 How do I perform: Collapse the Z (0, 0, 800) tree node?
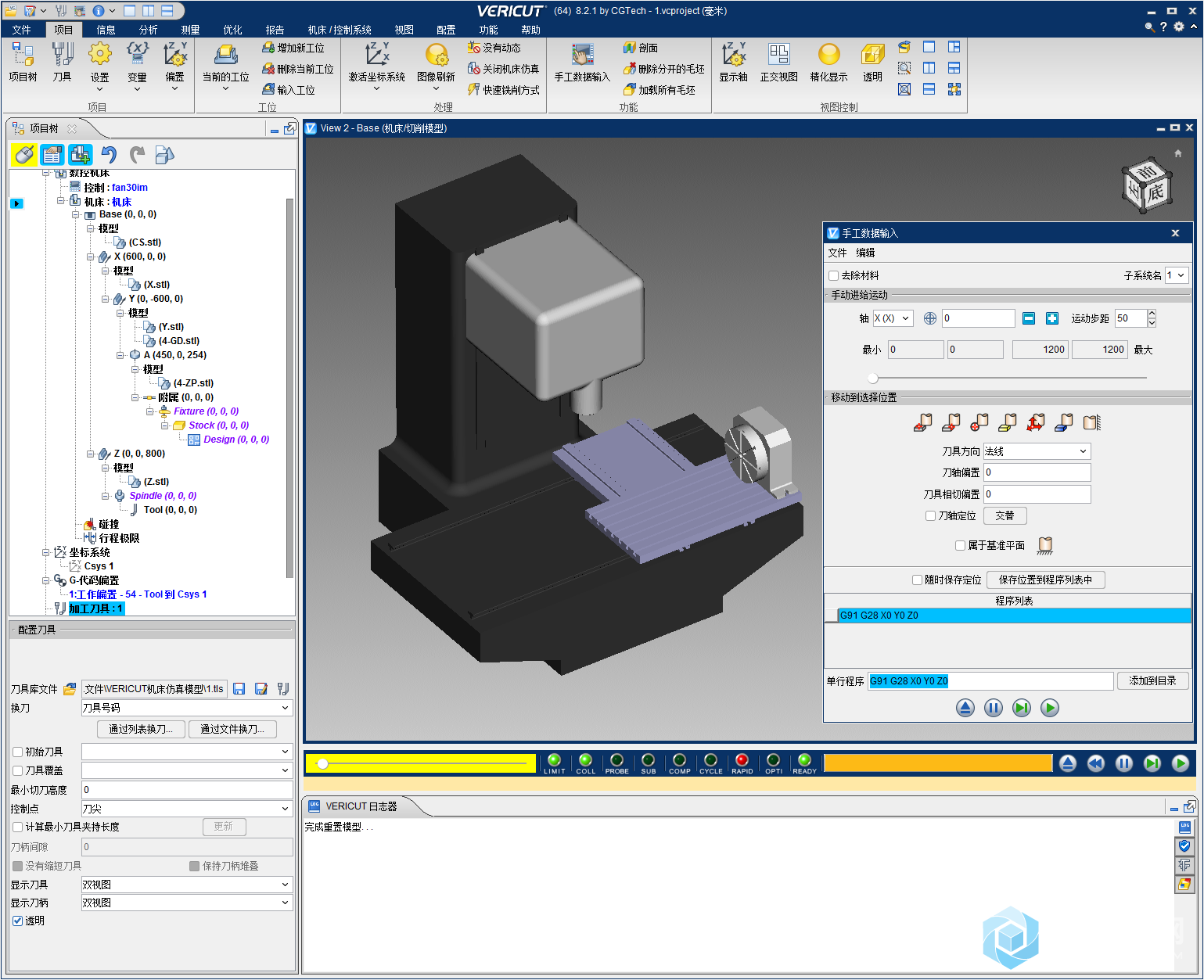tap(91, 454)
